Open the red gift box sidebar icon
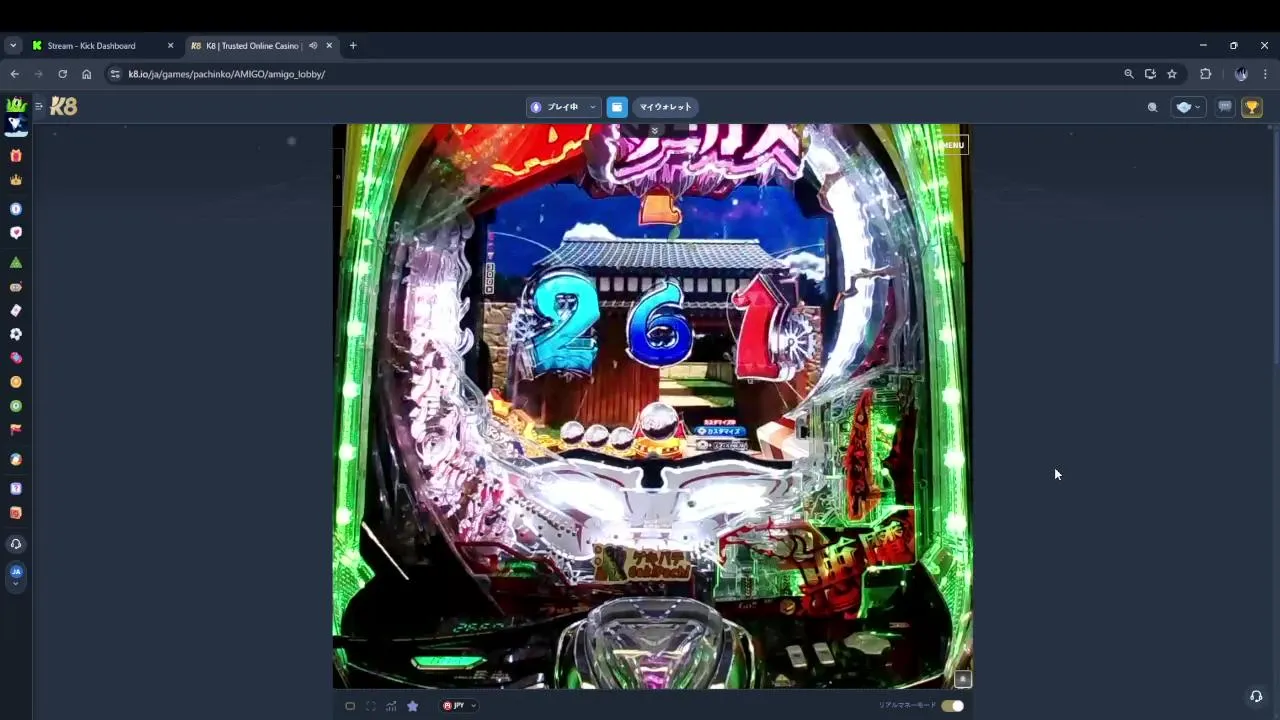Screen dimensions: 1280x720 [x=15, y=156]
